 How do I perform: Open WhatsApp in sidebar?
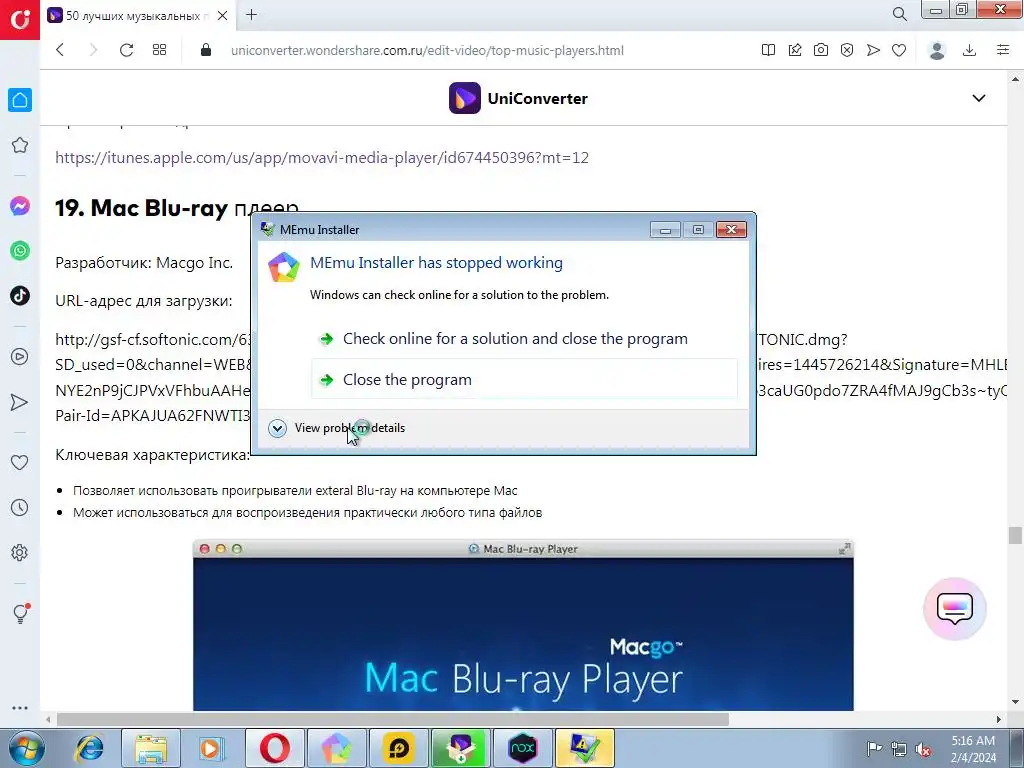(x=20, y=251)
